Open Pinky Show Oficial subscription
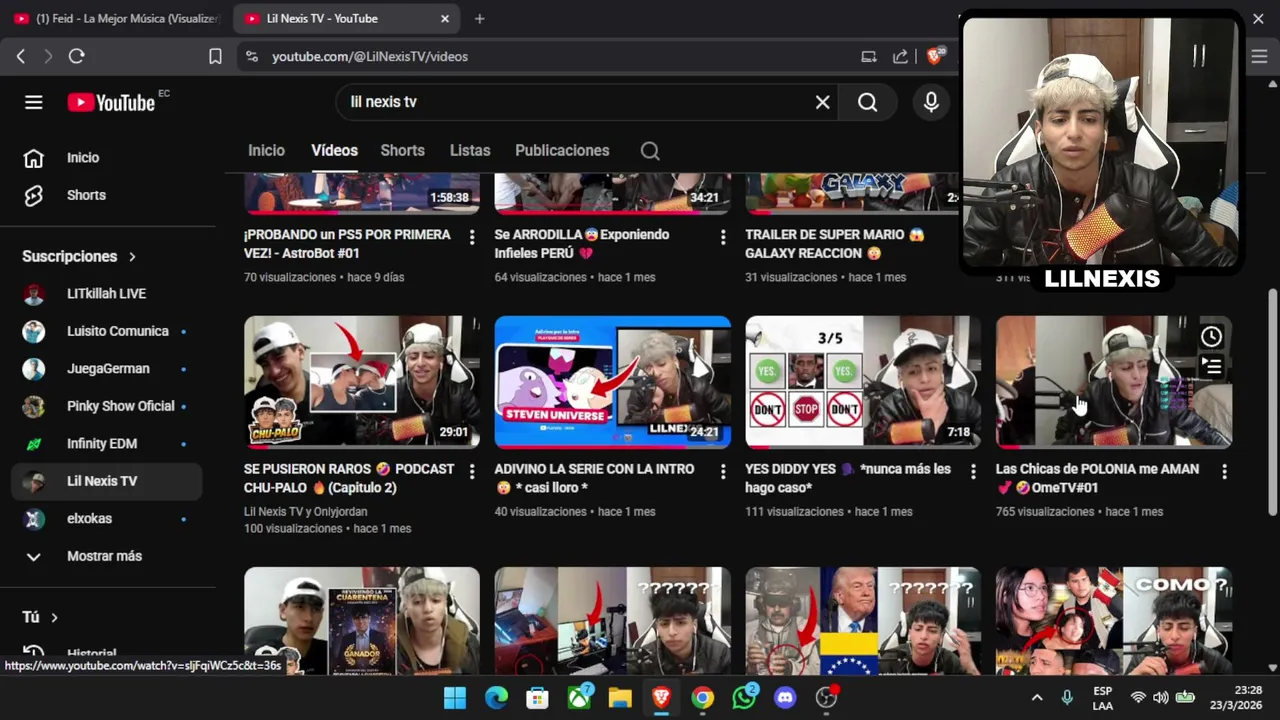Image resolution: width=1280 pixels, height=720 pixels. pyautogui.click(x=106, y=406)
